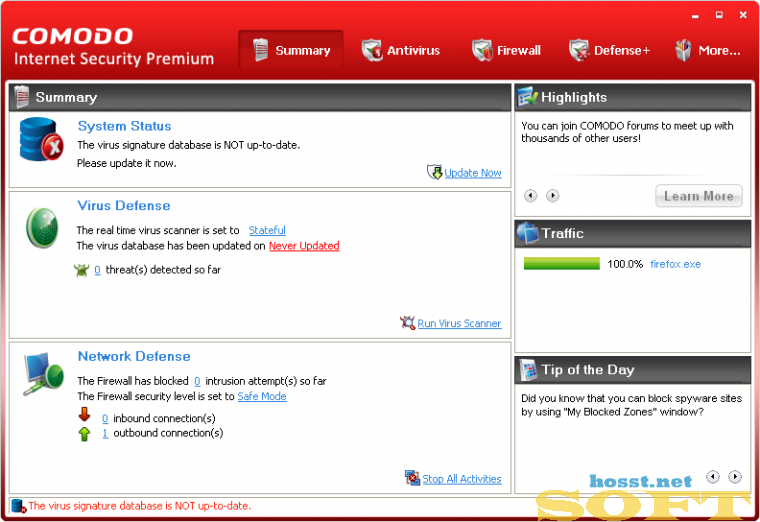Click the Network Defense computer icon
Viewport: 760px width, 522px height.
[43, 374]
